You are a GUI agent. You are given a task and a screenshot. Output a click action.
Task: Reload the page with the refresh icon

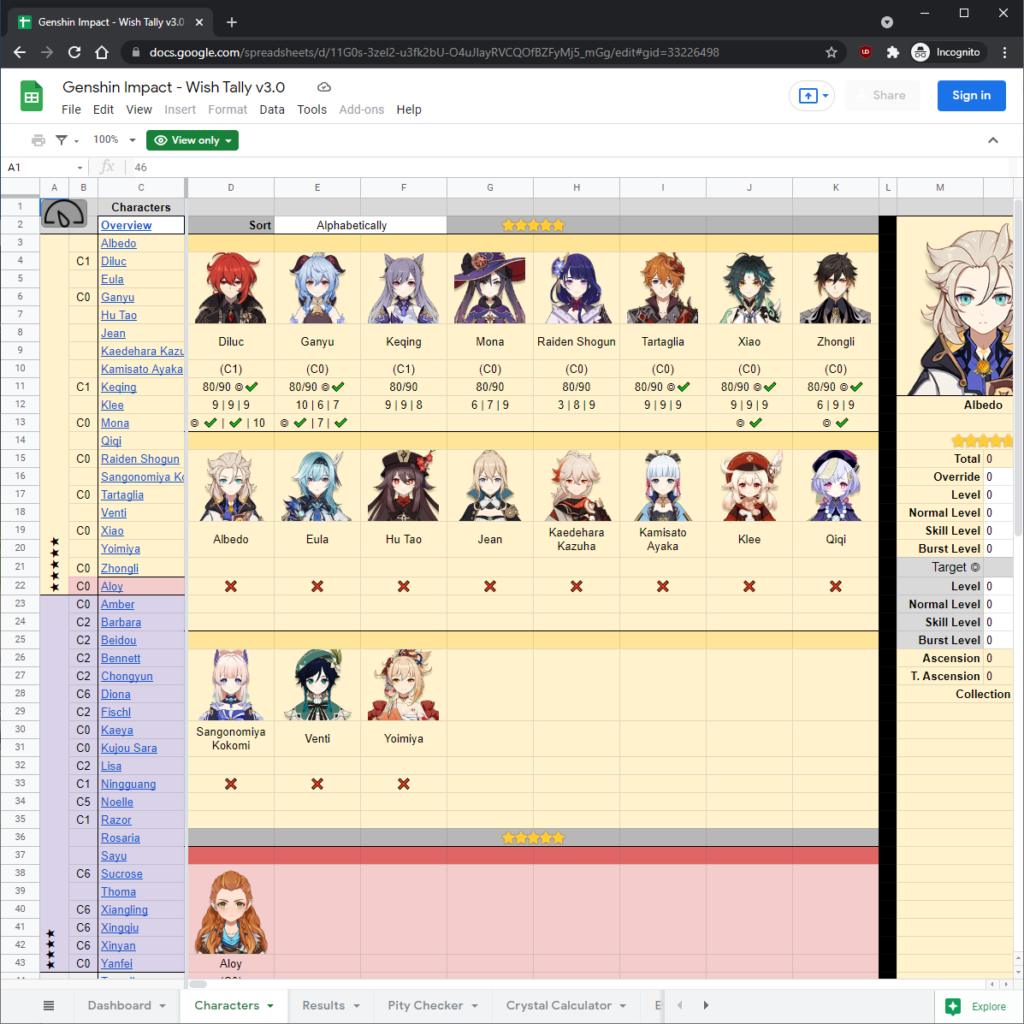click(73, 51)
